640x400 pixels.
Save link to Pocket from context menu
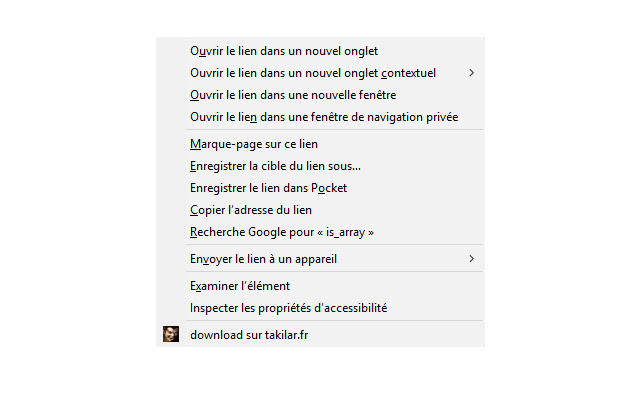click(x=268, y=188)
